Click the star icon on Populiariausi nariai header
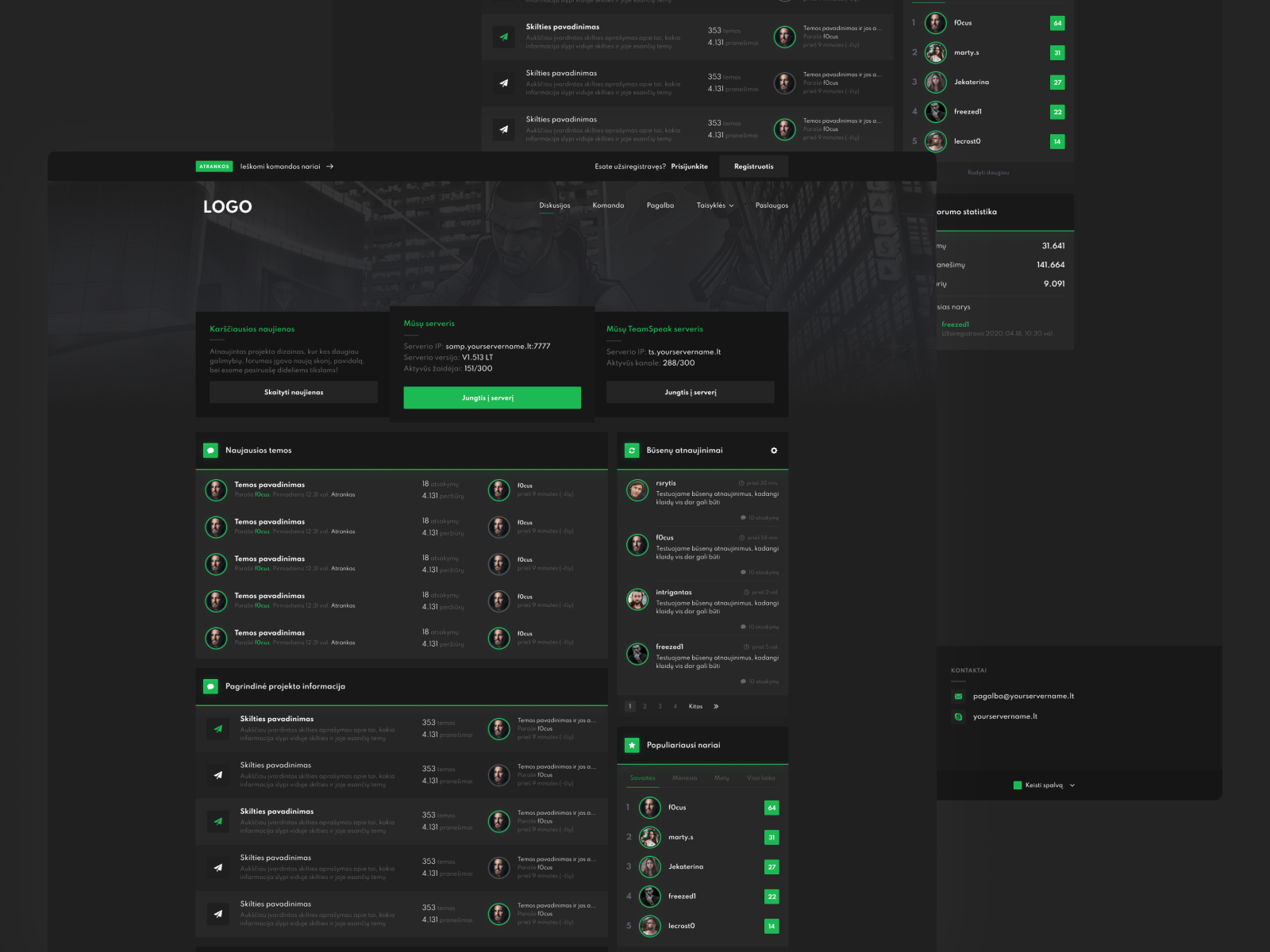This screenshot has width=1270, height=952. [x=632, y=744]
